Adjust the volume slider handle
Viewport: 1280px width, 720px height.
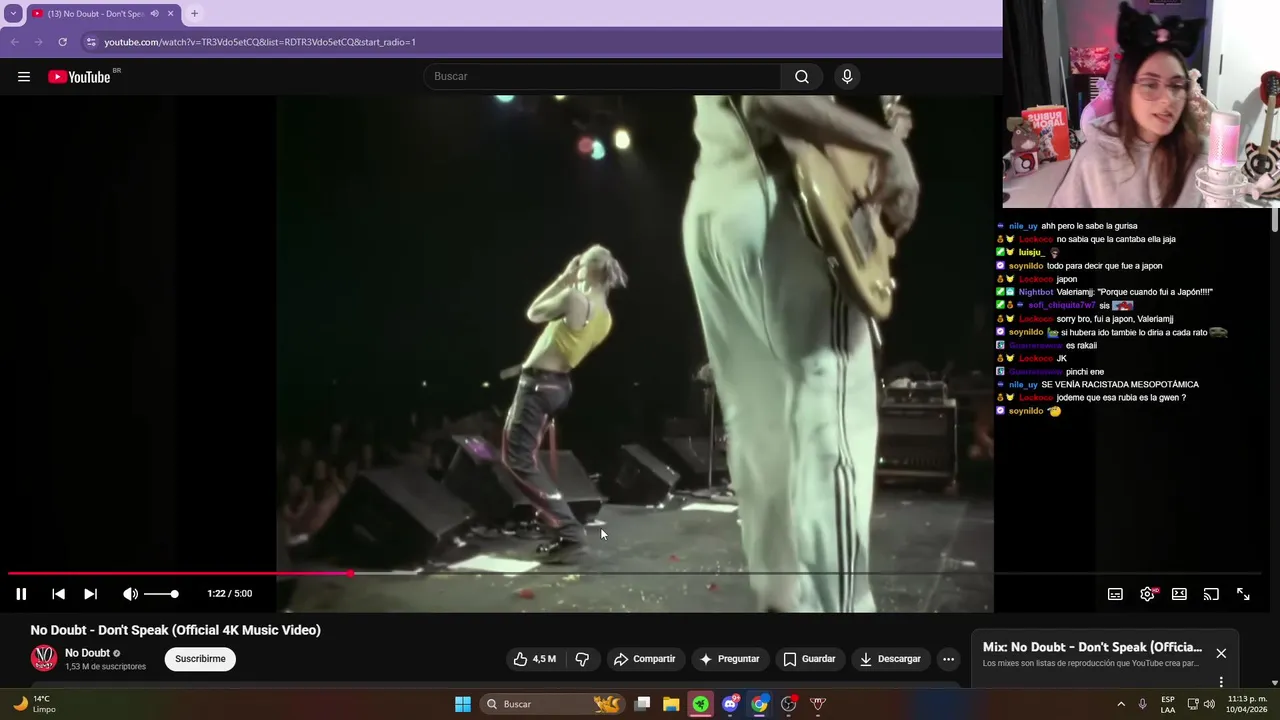tap(174, 594)
